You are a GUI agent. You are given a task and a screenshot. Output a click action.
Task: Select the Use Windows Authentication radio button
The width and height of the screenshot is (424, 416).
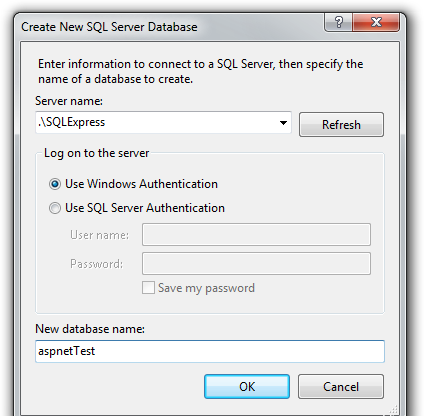point(55,184)
